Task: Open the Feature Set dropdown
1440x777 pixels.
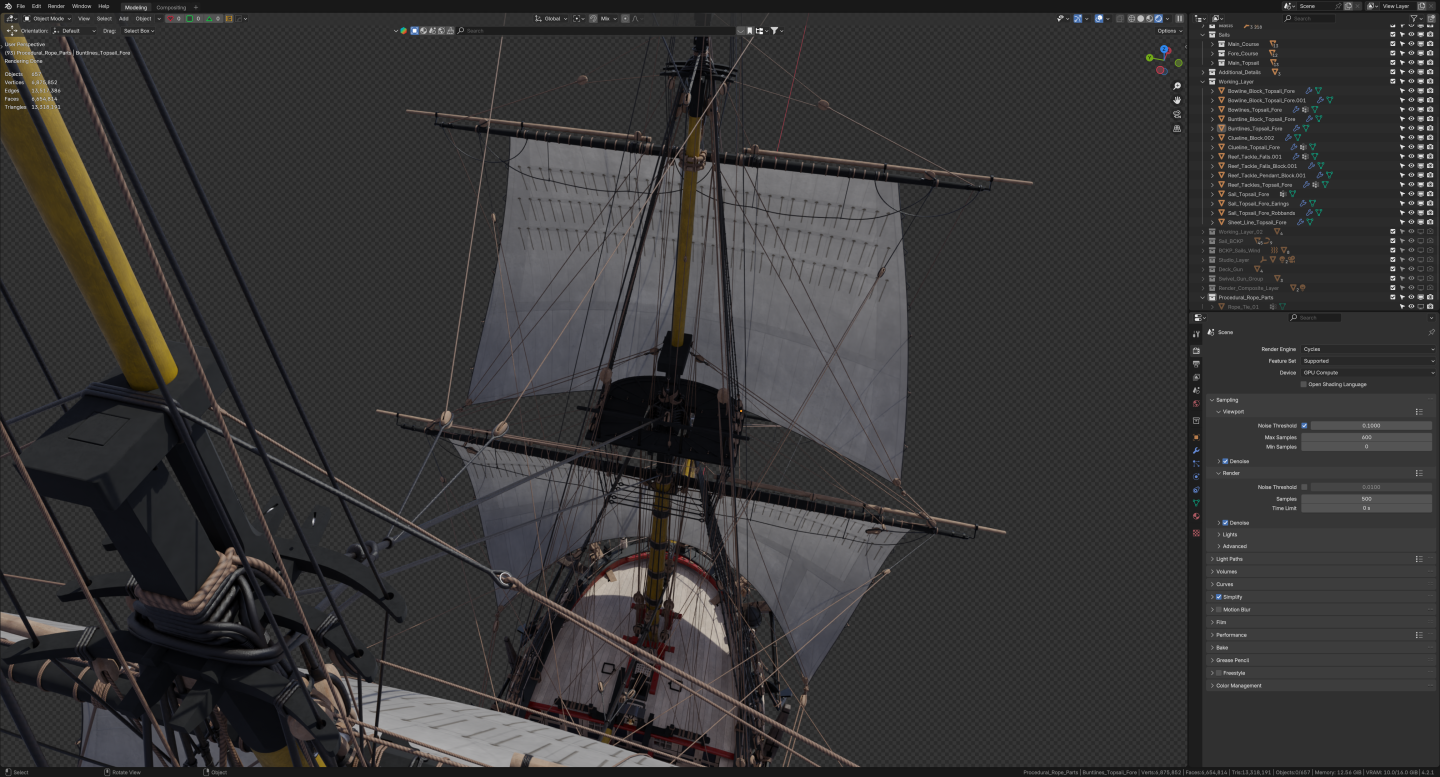Action: [1368, 361]
